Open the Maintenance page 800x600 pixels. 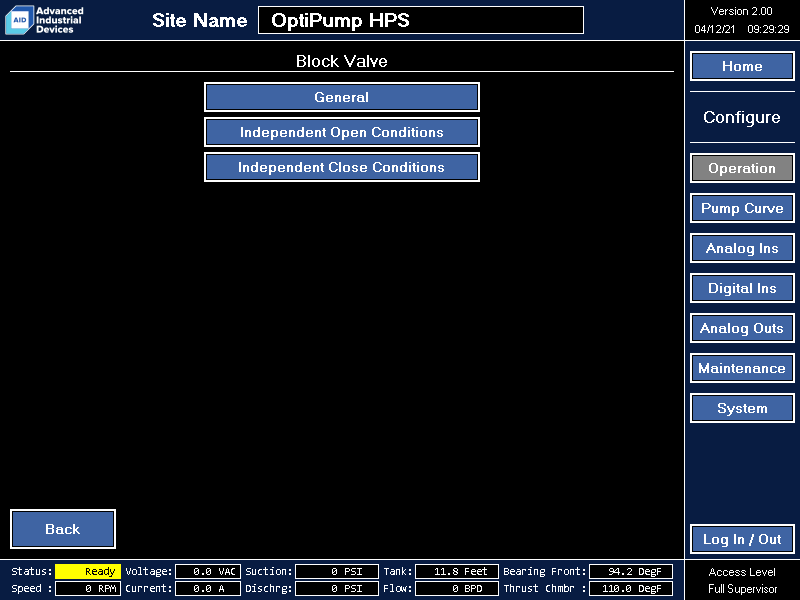pyautogui.click(x=742, y=368)
